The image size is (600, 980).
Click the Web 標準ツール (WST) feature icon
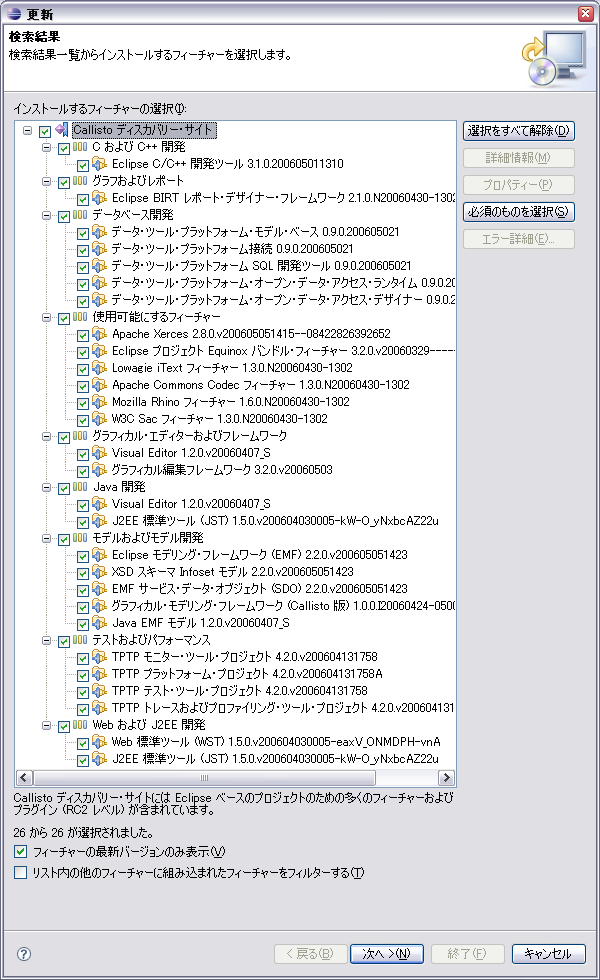(99, 742)
